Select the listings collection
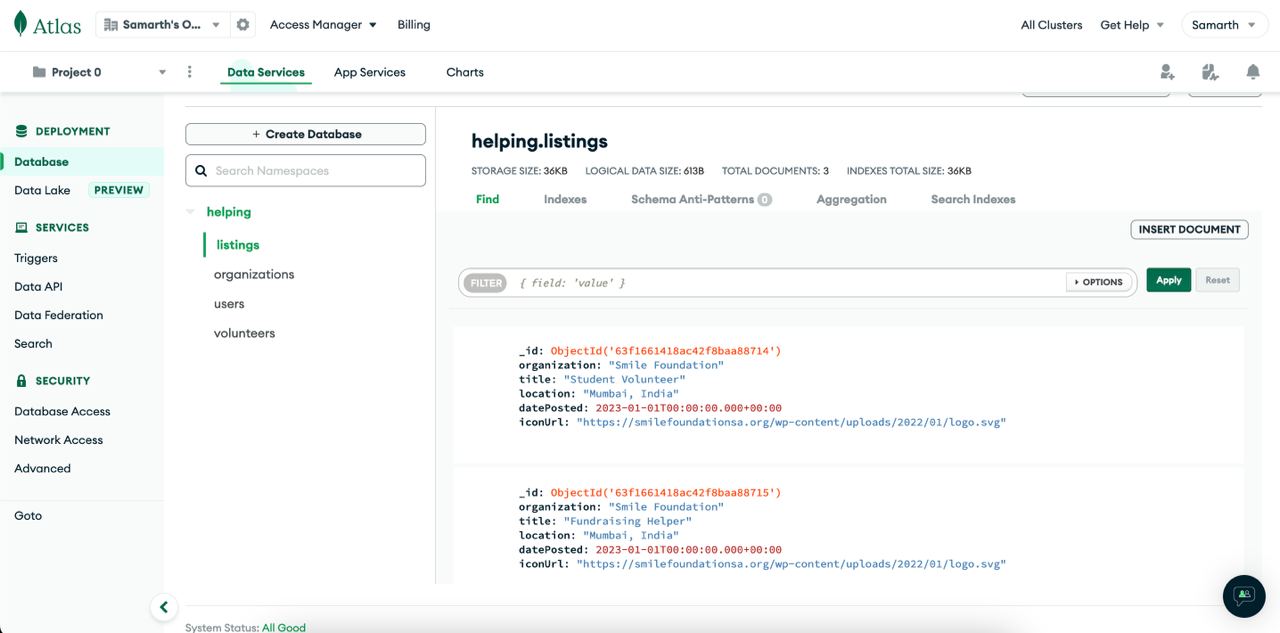Screen dimensions: 1280x633 pyautogui.click(x=238, y=245)
